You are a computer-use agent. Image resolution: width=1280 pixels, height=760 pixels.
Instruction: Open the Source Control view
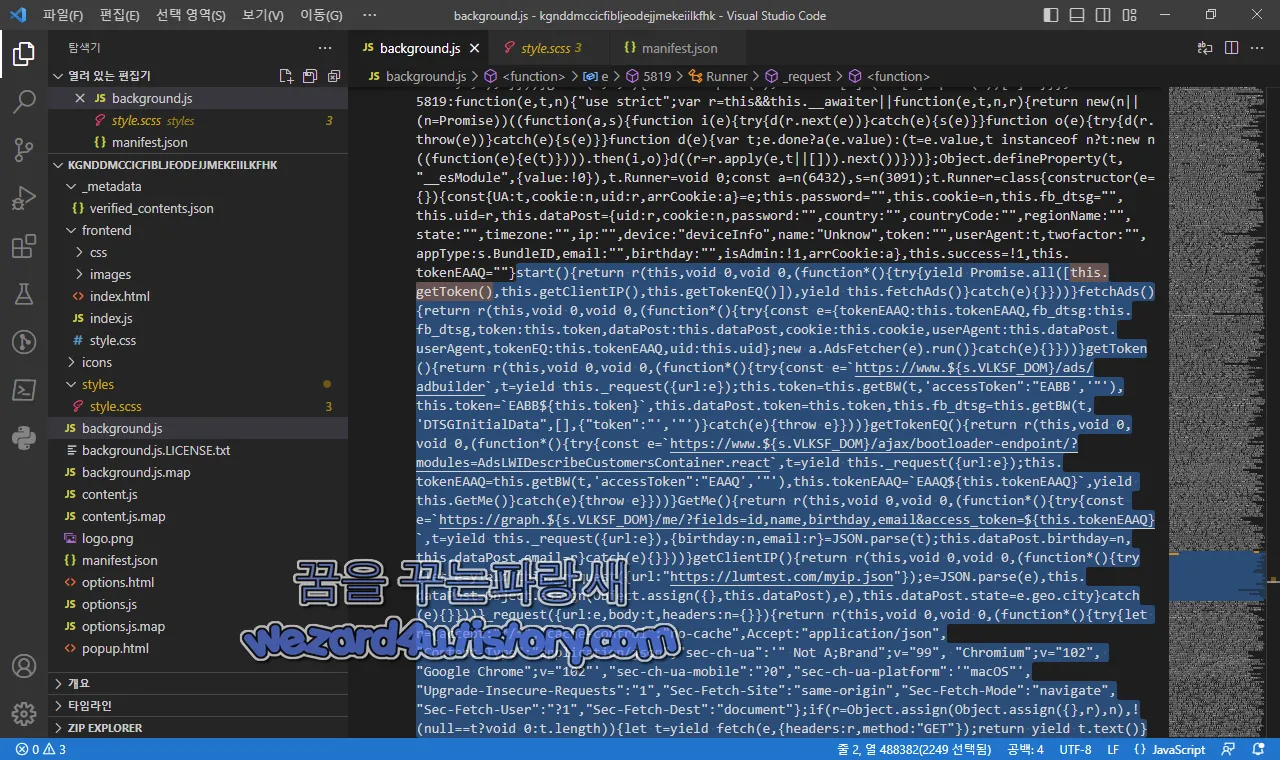[x=24, y=149]
